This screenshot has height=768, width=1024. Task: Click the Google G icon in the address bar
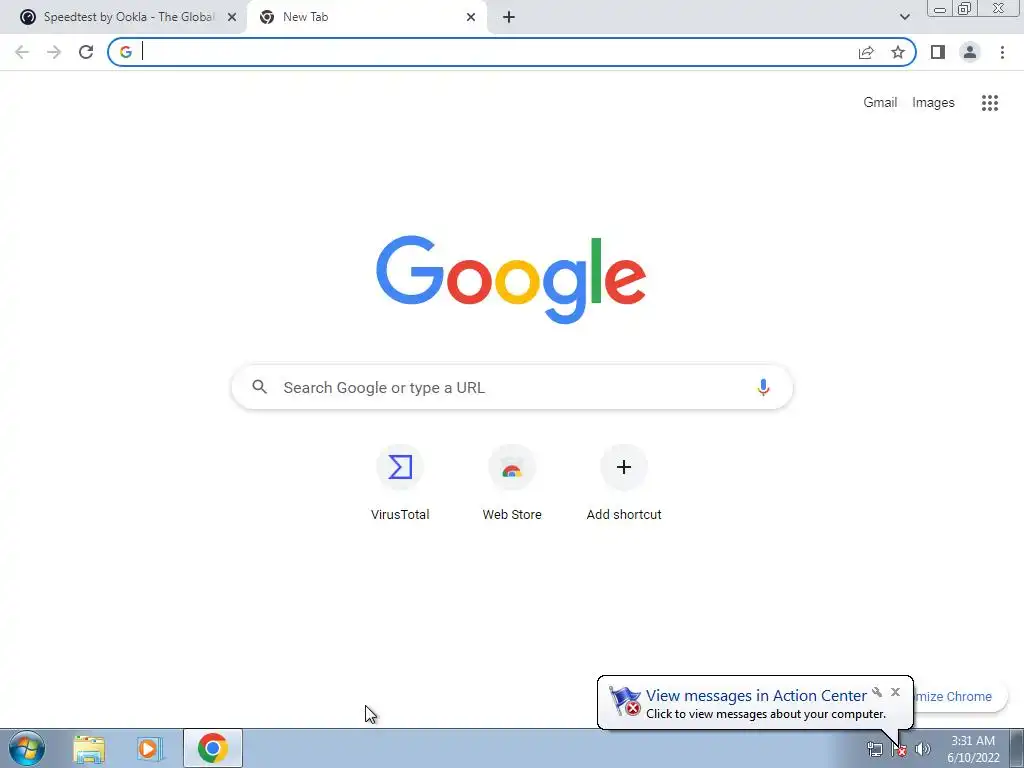tap(126, 52)
